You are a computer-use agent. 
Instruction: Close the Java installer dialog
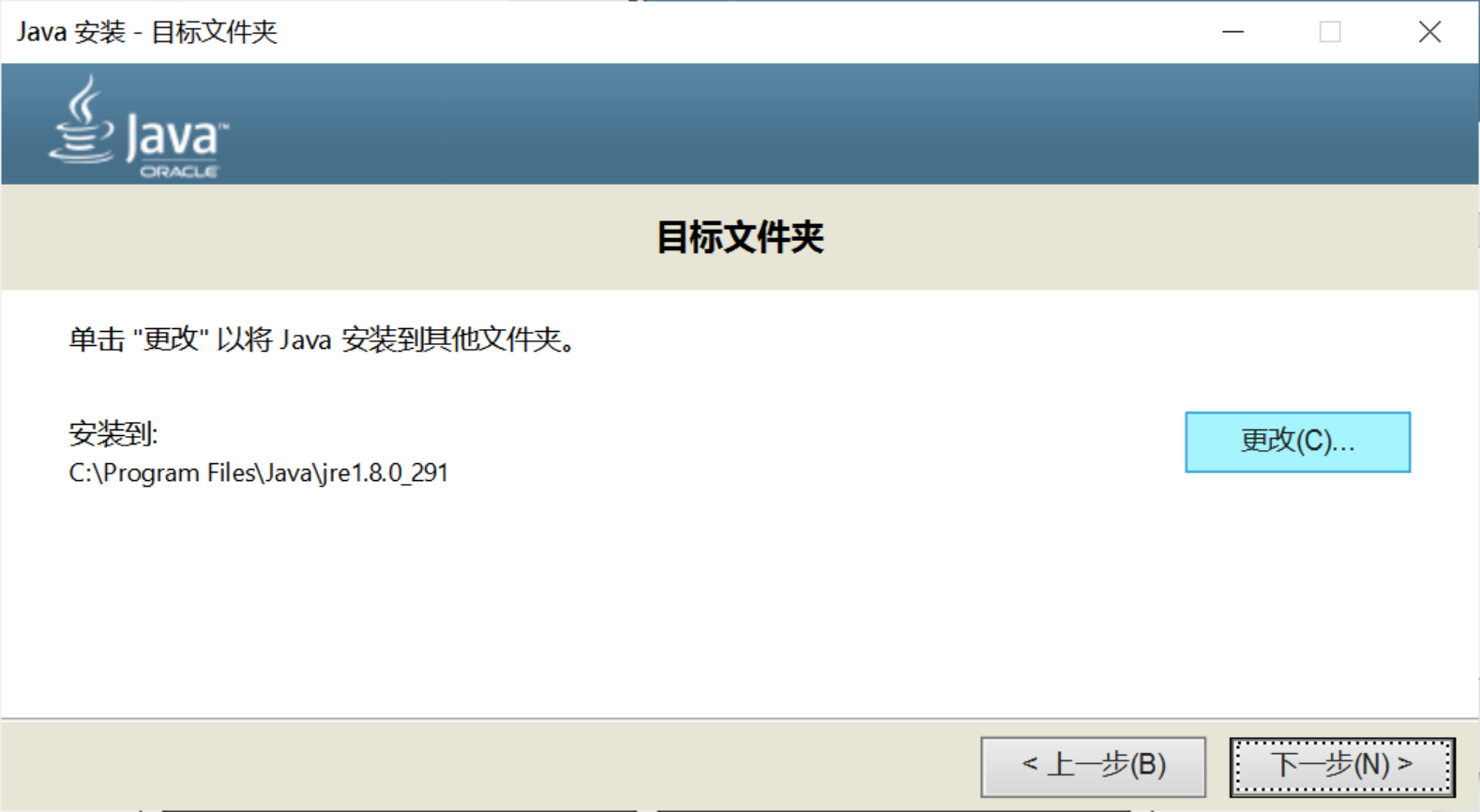1429,32
